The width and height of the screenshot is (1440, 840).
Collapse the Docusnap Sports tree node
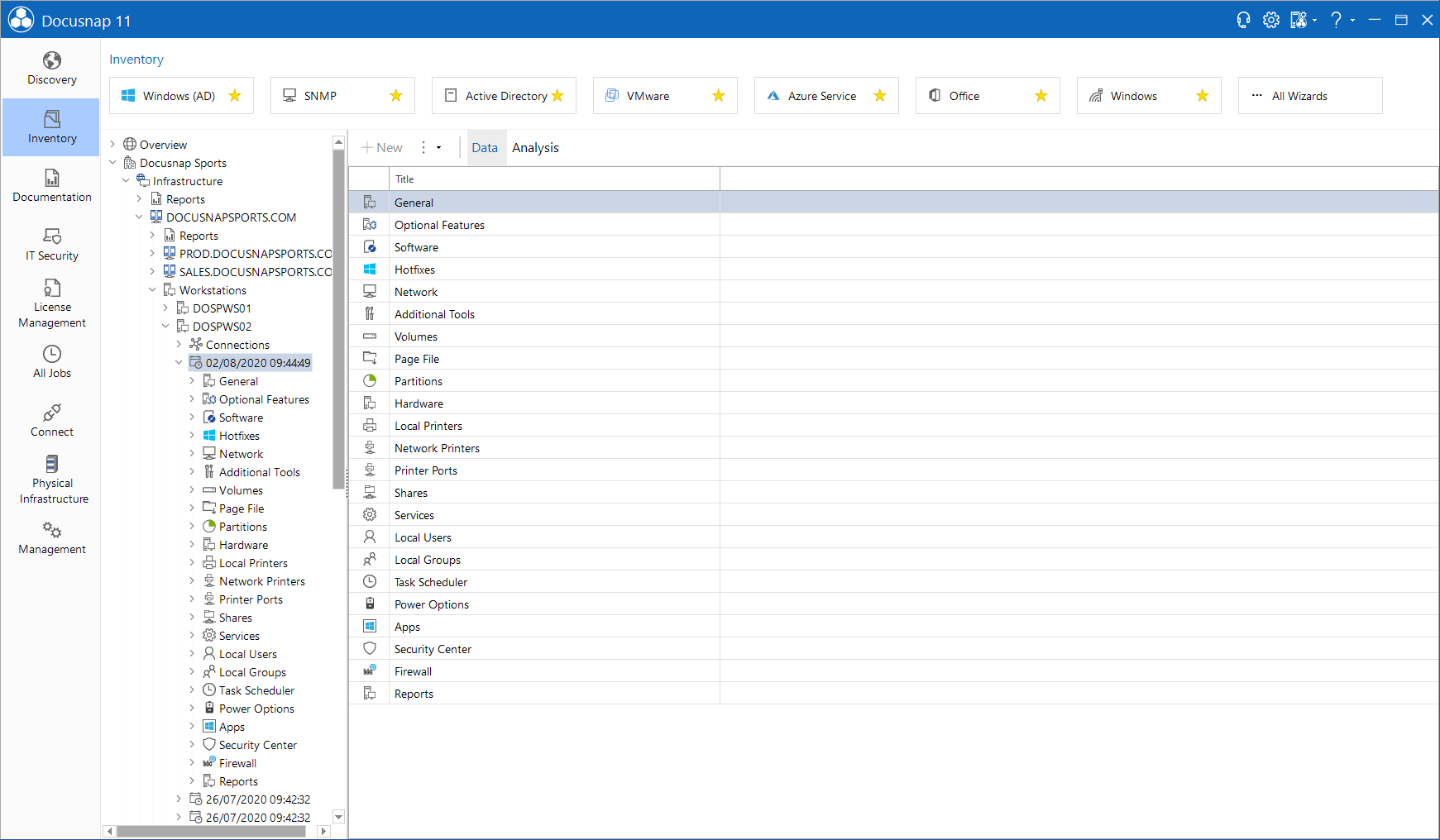pyautogui.click(x=112, y=163)
